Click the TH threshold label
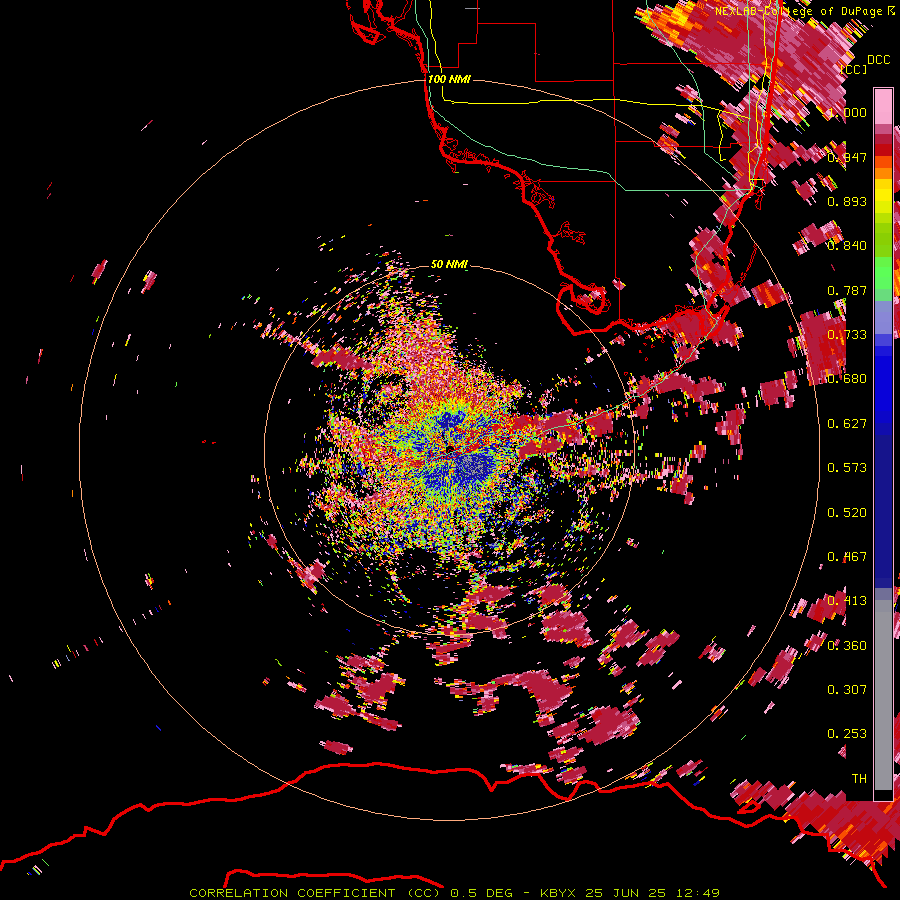 pyautogui.click(x=859, y=779)
